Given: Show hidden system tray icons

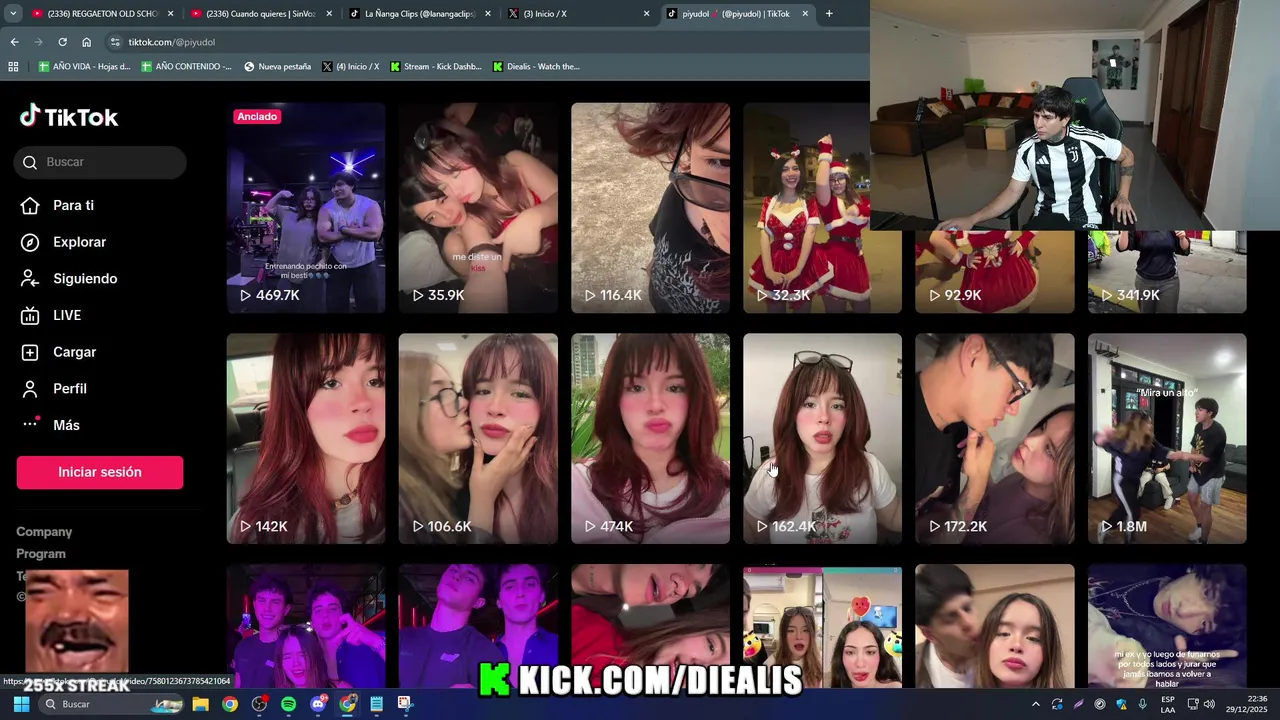Looking at the screenshot, I should 1036,704.
